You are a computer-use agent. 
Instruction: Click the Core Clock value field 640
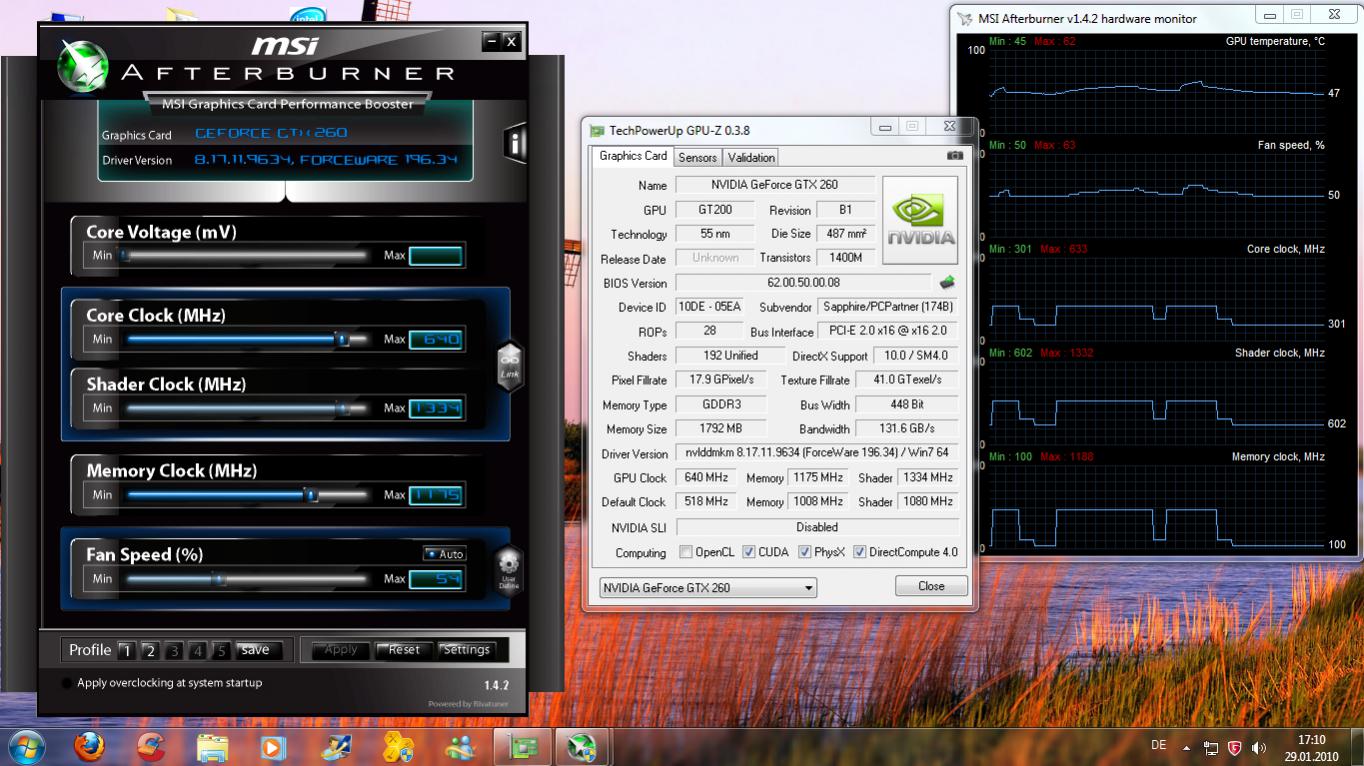click(x=436, y=339)
